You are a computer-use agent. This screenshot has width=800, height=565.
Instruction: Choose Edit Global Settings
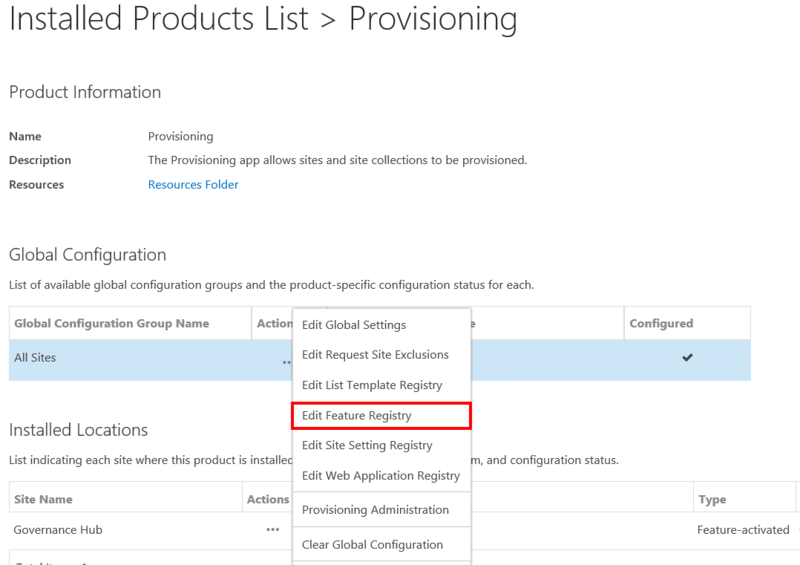[x=354, y=325]
